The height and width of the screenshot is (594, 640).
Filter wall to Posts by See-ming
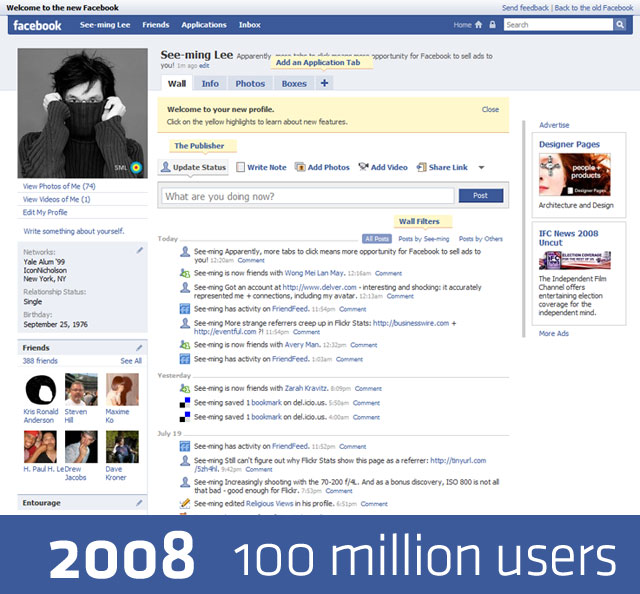click(x=423, y=239)
